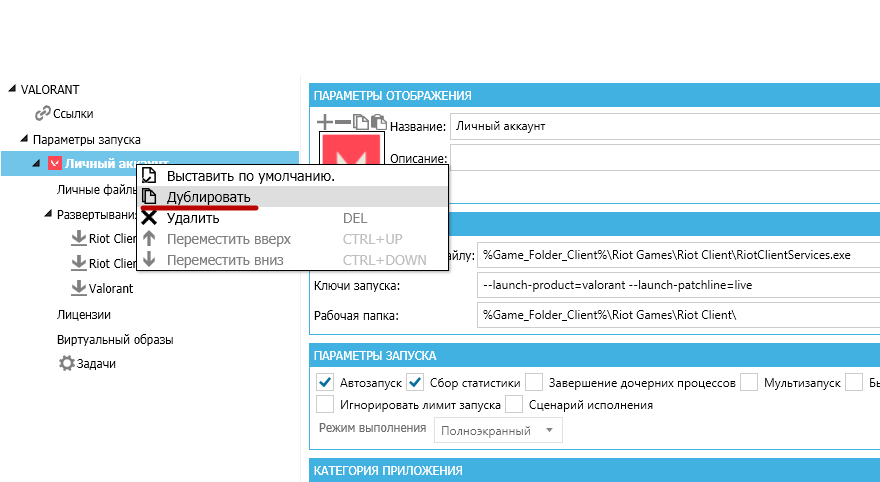The width and height of the screenshot is (880, 482).
Task: Collapse the Параметры запуска tree node
Action: [x=24, y=138]
